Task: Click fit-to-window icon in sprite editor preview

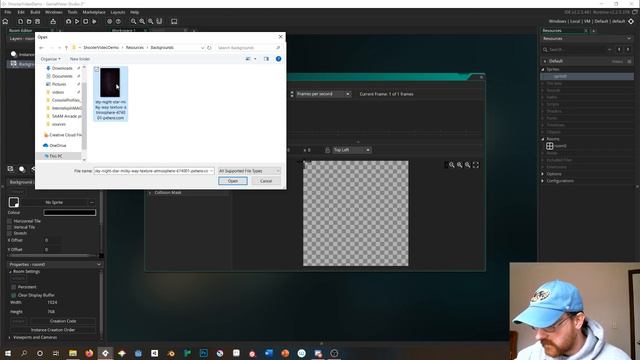Action: coord(476,165)
